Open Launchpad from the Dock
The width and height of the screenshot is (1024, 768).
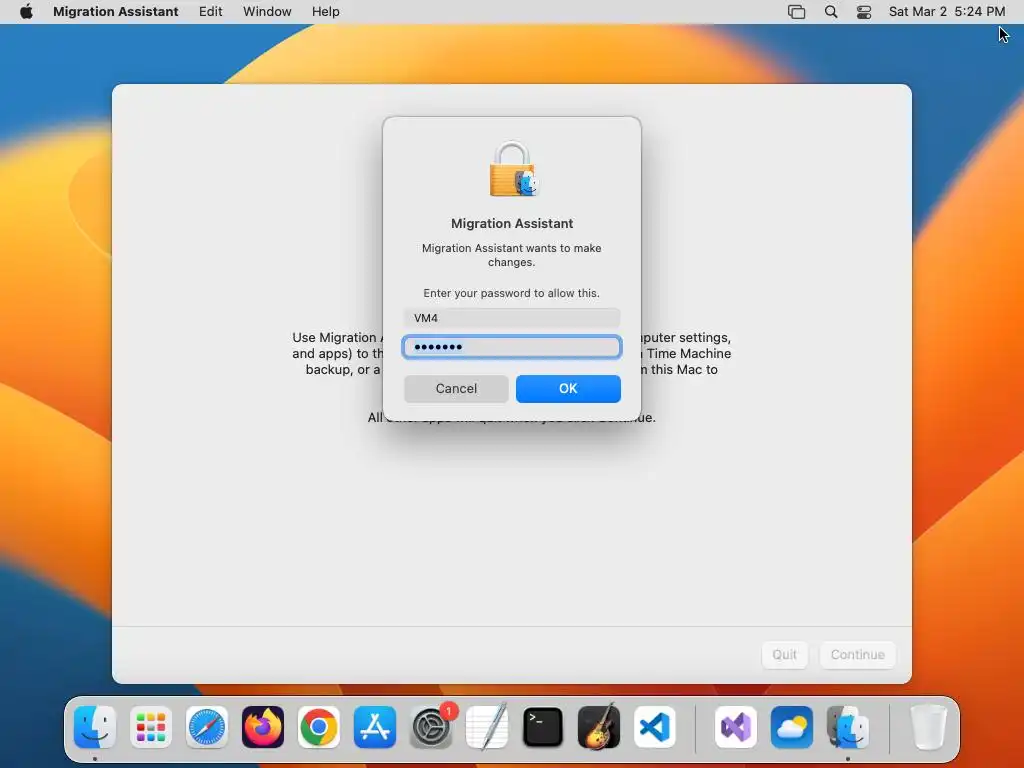(151, 727)
